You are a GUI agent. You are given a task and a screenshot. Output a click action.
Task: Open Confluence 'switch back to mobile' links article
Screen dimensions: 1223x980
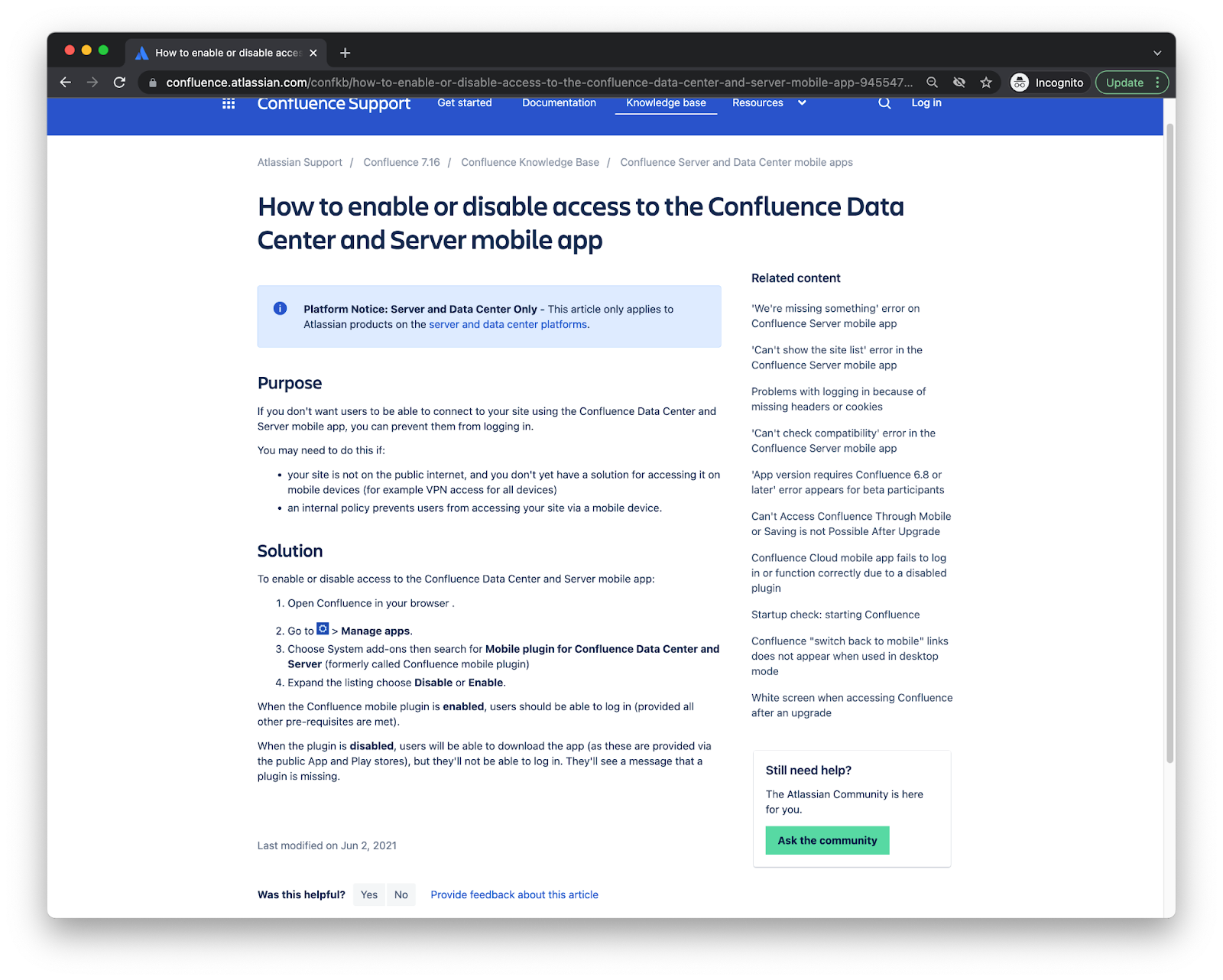(849, 657)
